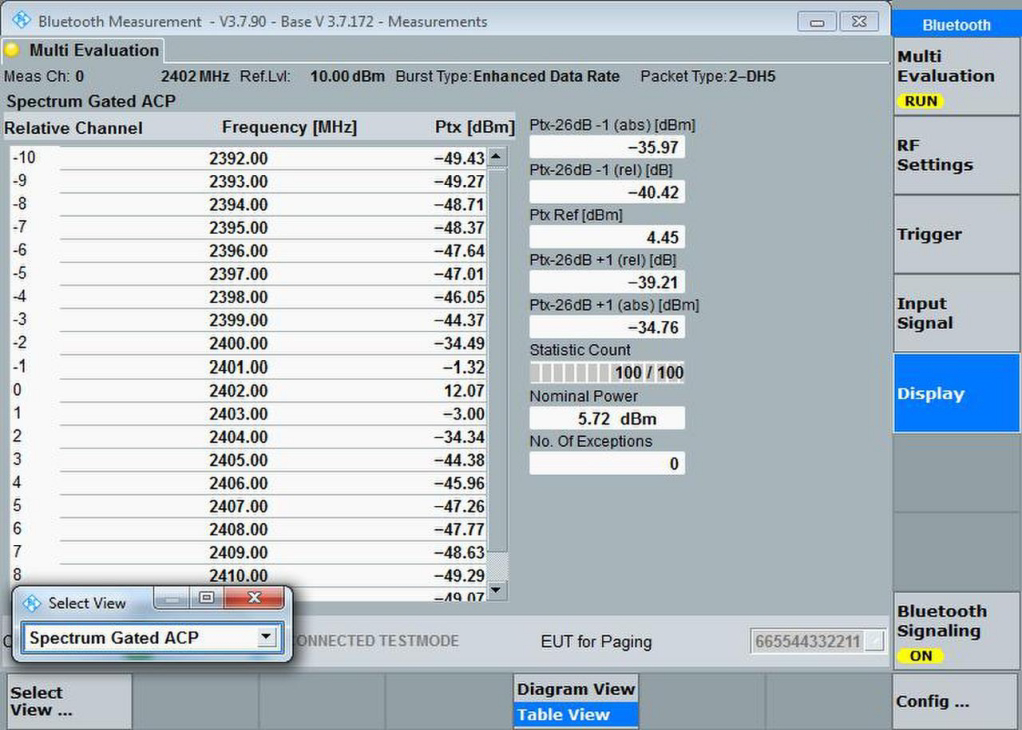Close the Select View dialog
Viewport: 1022px width, 730px height.
pyautogui.click(x=254, y=597)
